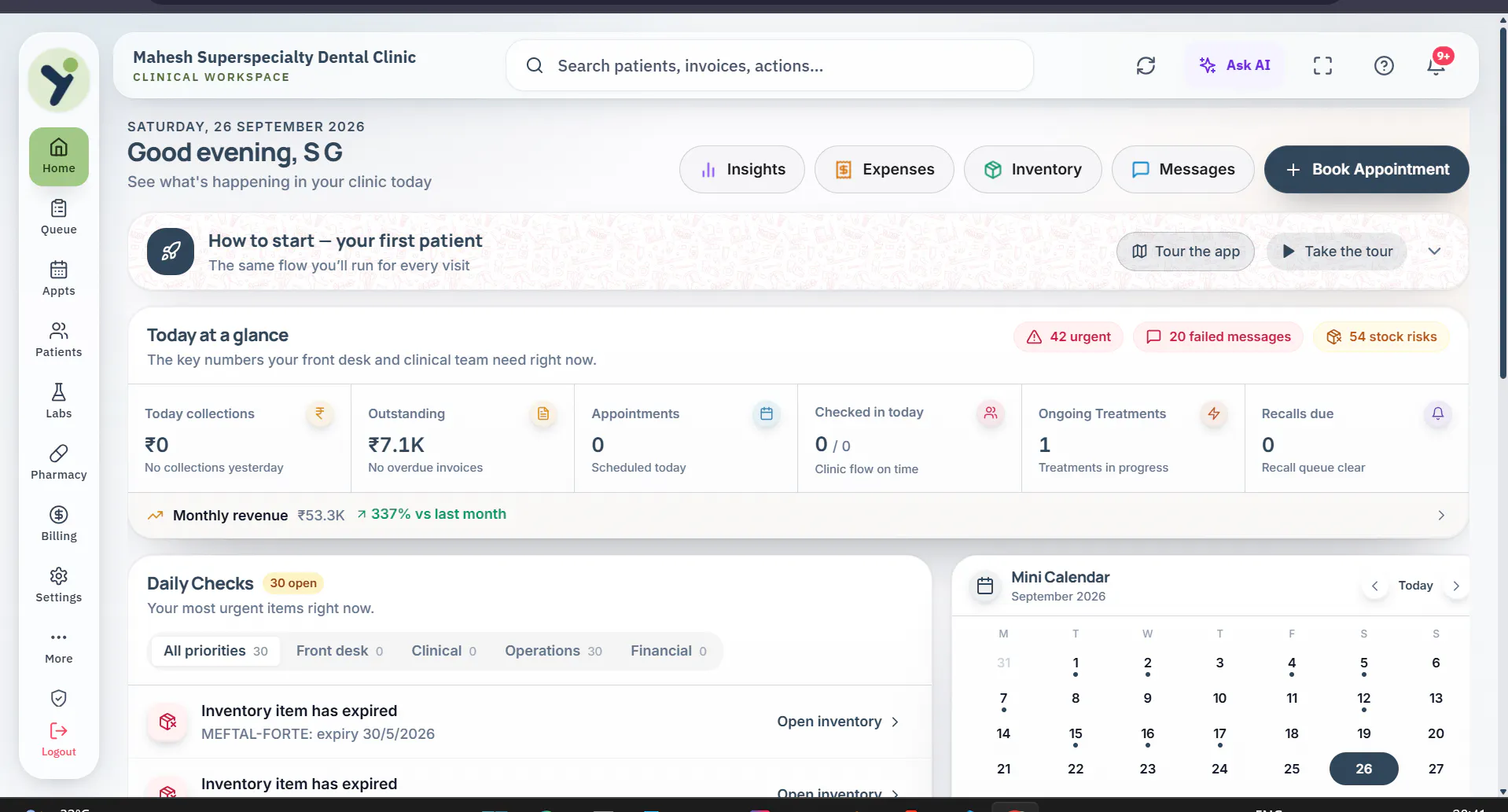
Task: Switch to the Clinical tab
Action: click(444, 651)
